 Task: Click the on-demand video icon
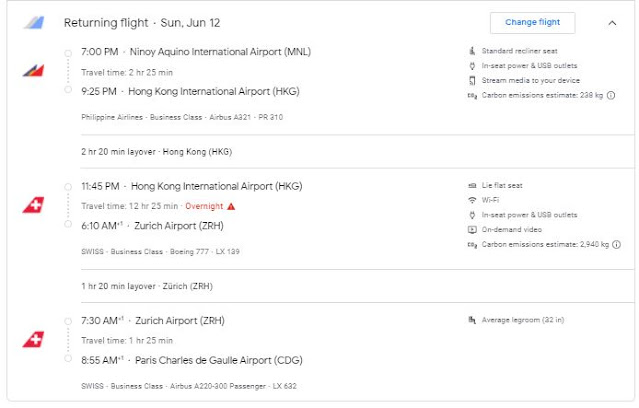pos(472,229)
